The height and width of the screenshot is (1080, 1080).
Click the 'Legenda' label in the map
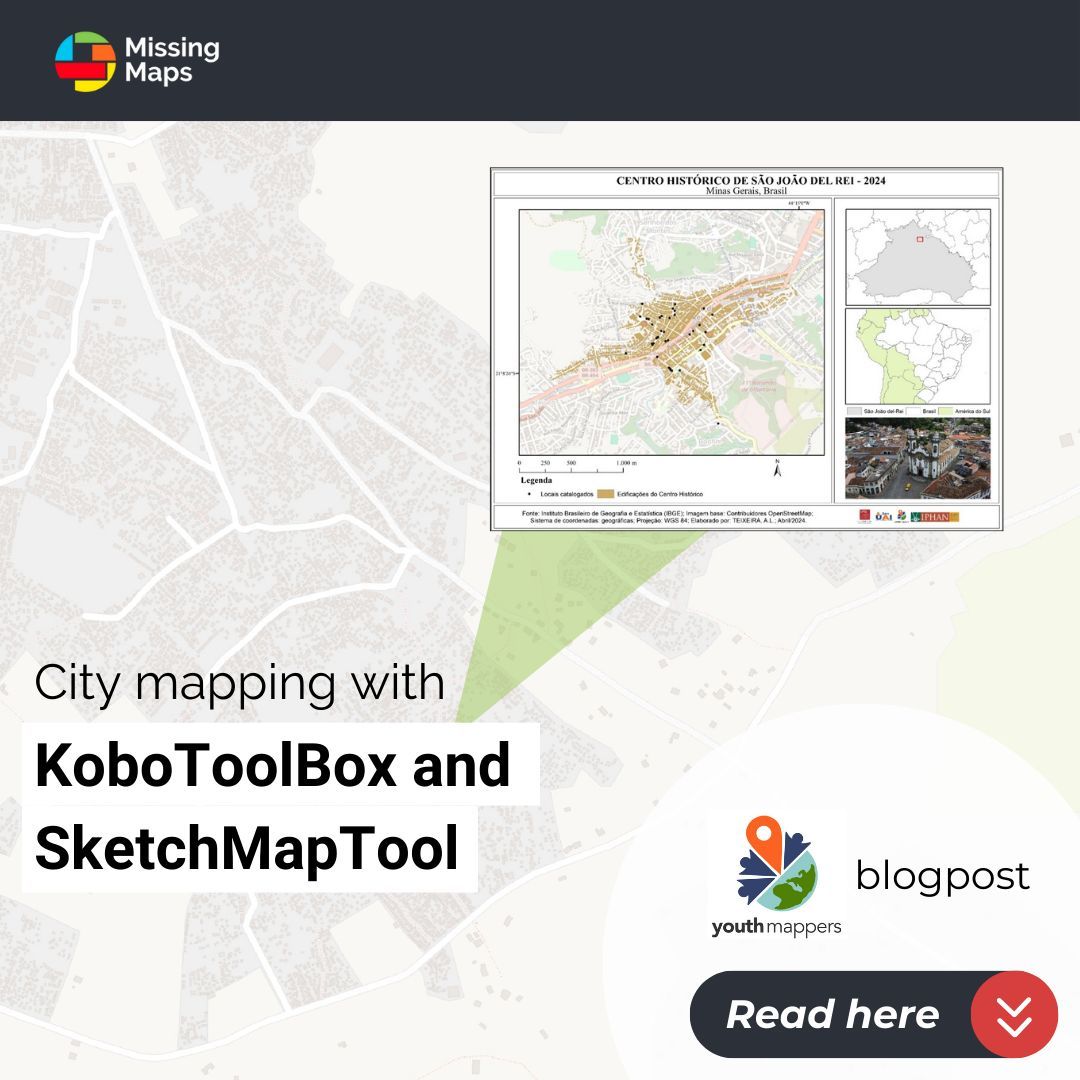(x=536, y=480)
